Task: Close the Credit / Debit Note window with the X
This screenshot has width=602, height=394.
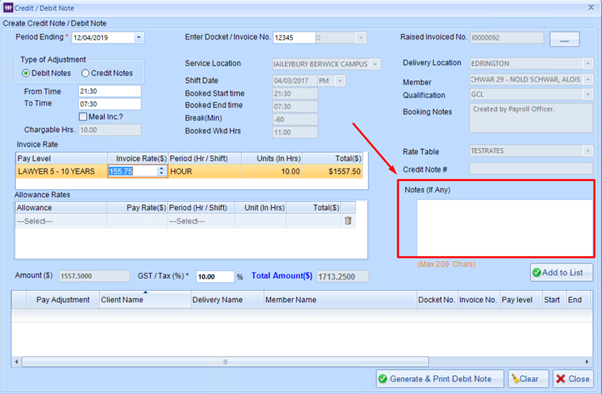Action: tap(591, 8)
